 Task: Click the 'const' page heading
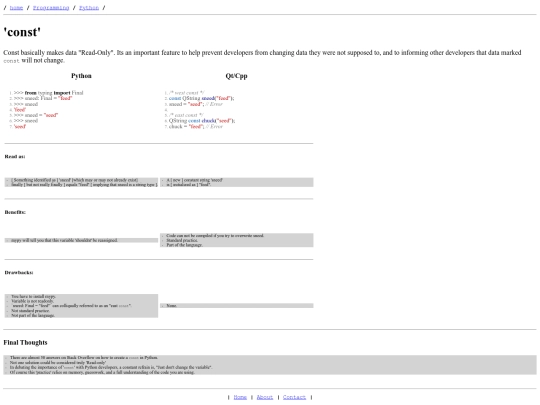point(22,32)
